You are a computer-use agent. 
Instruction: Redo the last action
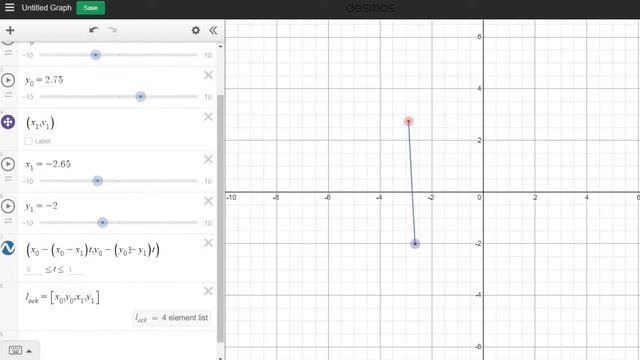point(112,30)
